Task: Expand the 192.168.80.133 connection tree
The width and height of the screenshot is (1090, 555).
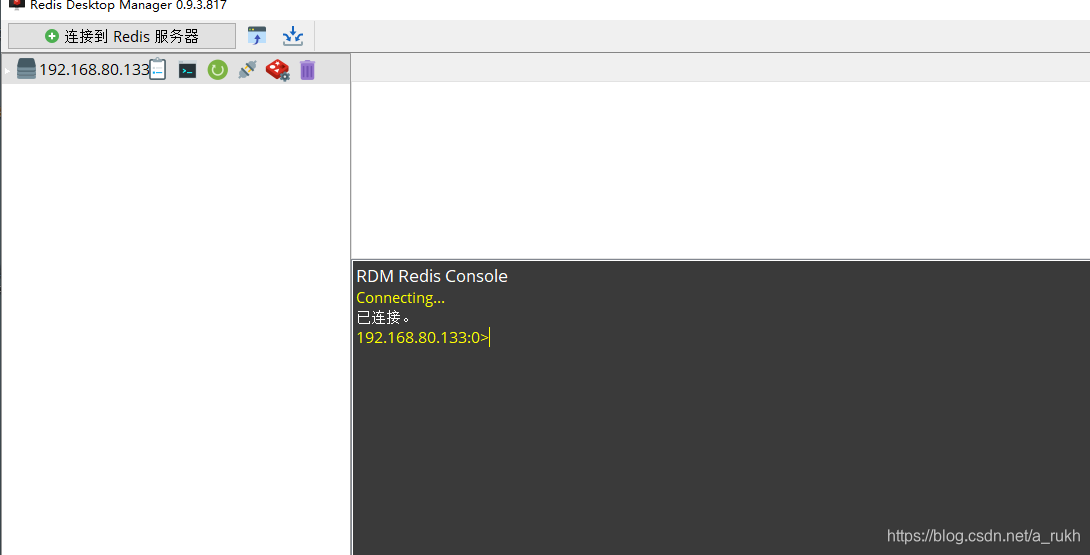Action: (8, 70)
